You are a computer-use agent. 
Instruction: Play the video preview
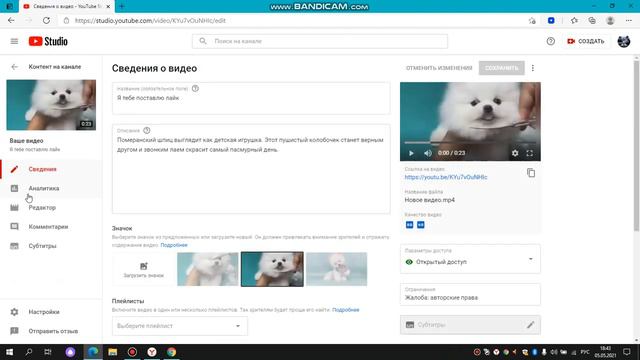[x=411, y=153]
